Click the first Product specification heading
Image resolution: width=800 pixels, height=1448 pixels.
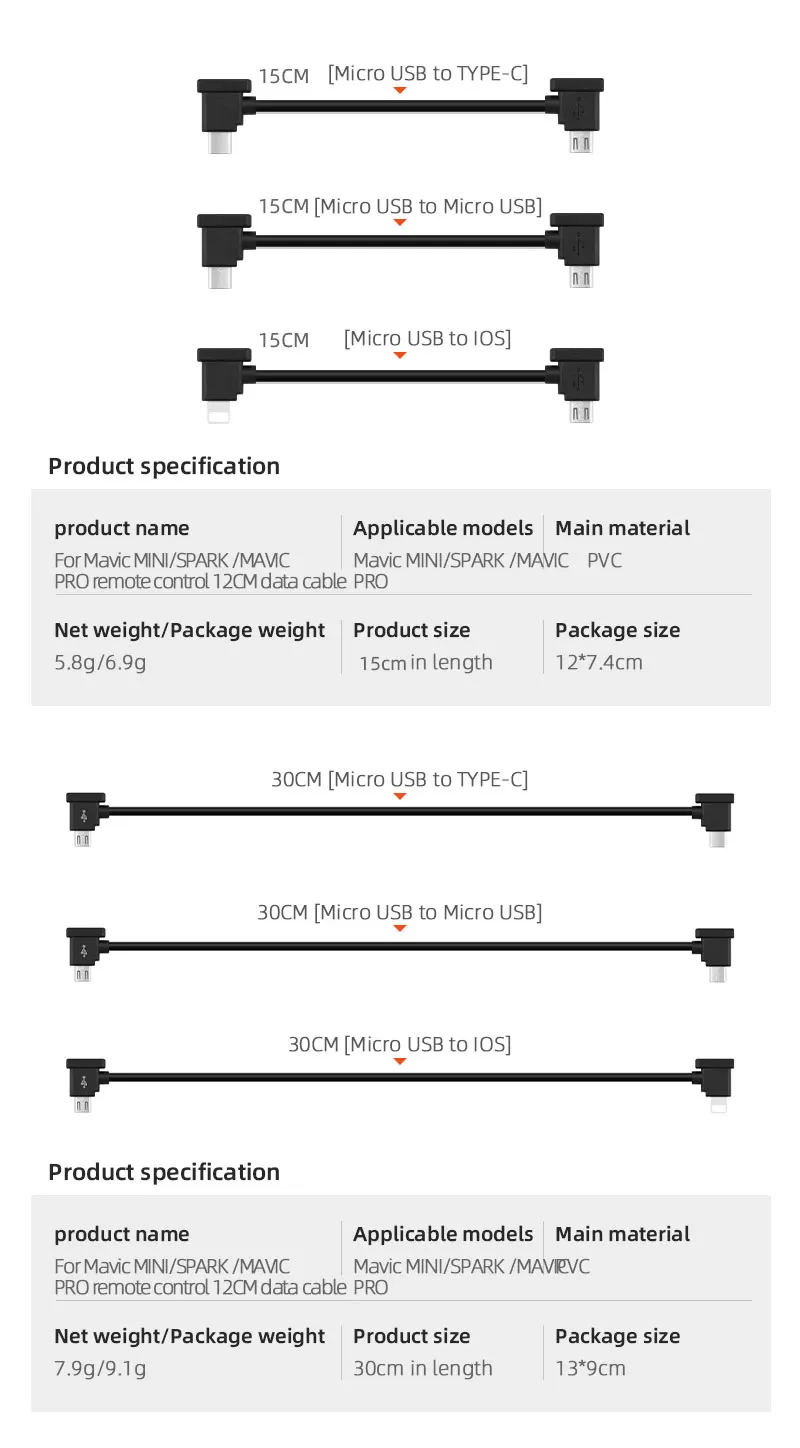(x=164, y=466)
